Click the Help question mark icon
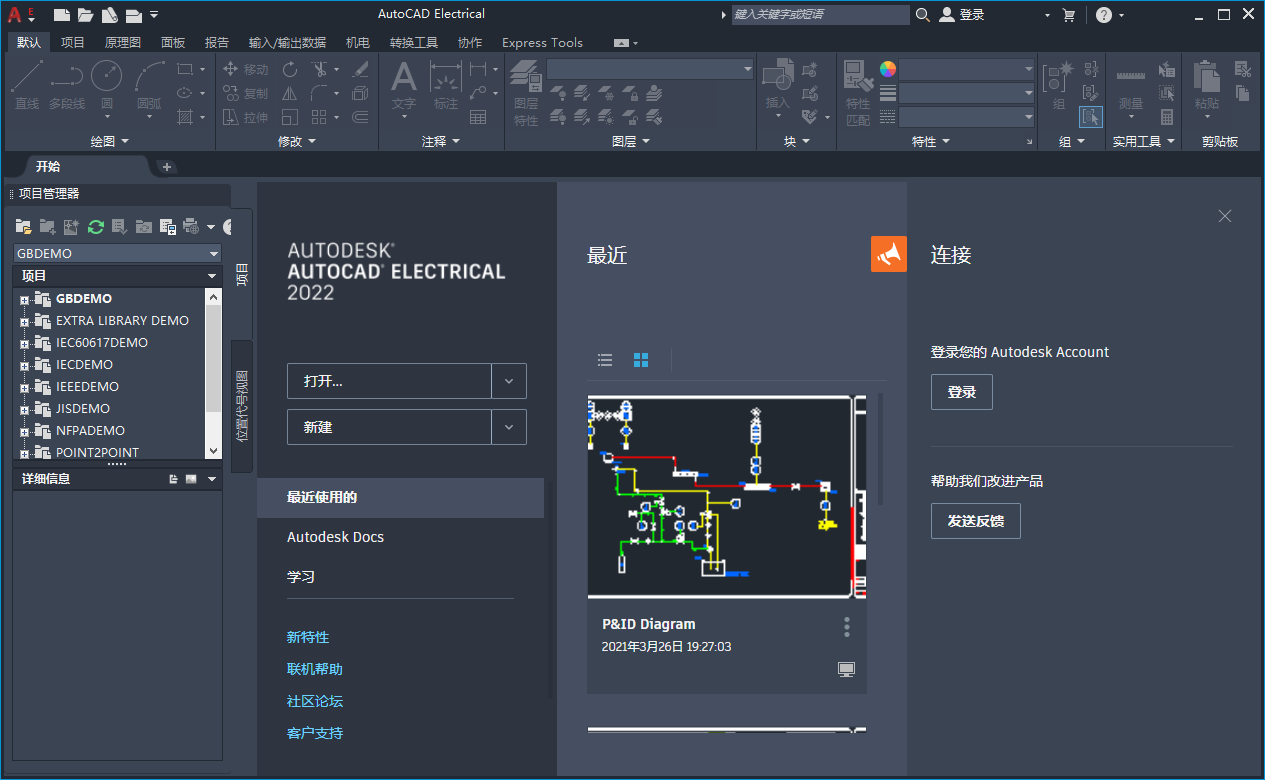 pos(1103,15)
